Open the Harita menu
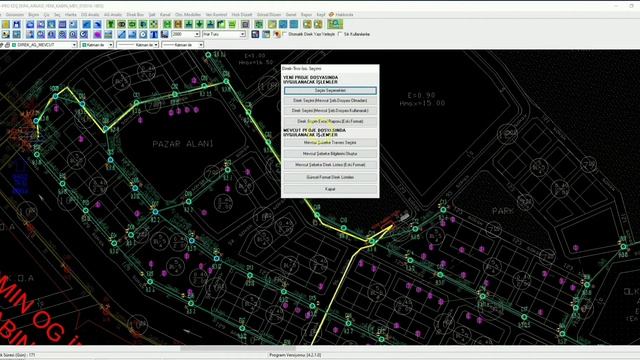 point(71,14)
